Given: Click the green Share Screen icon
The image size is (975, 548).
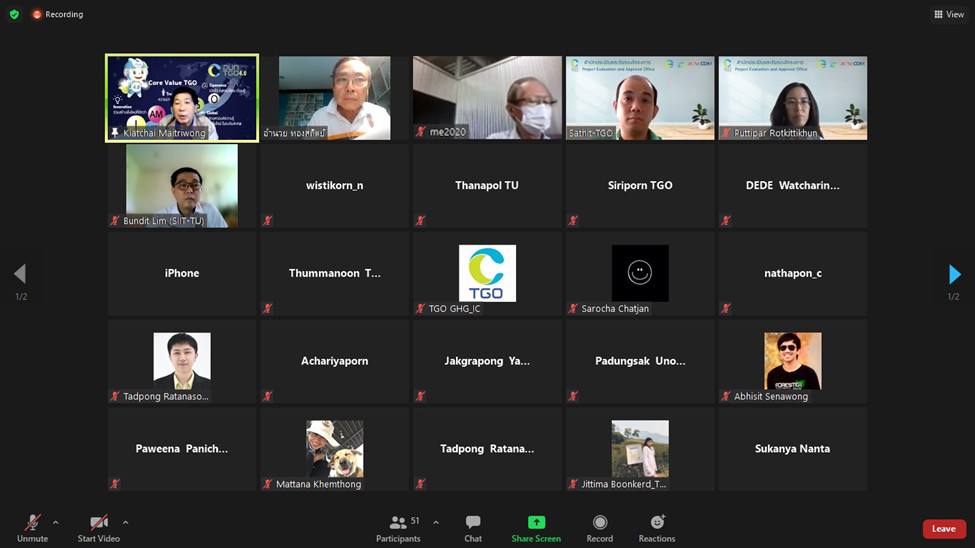Looking at the screenshot, I should click(536, 522).
